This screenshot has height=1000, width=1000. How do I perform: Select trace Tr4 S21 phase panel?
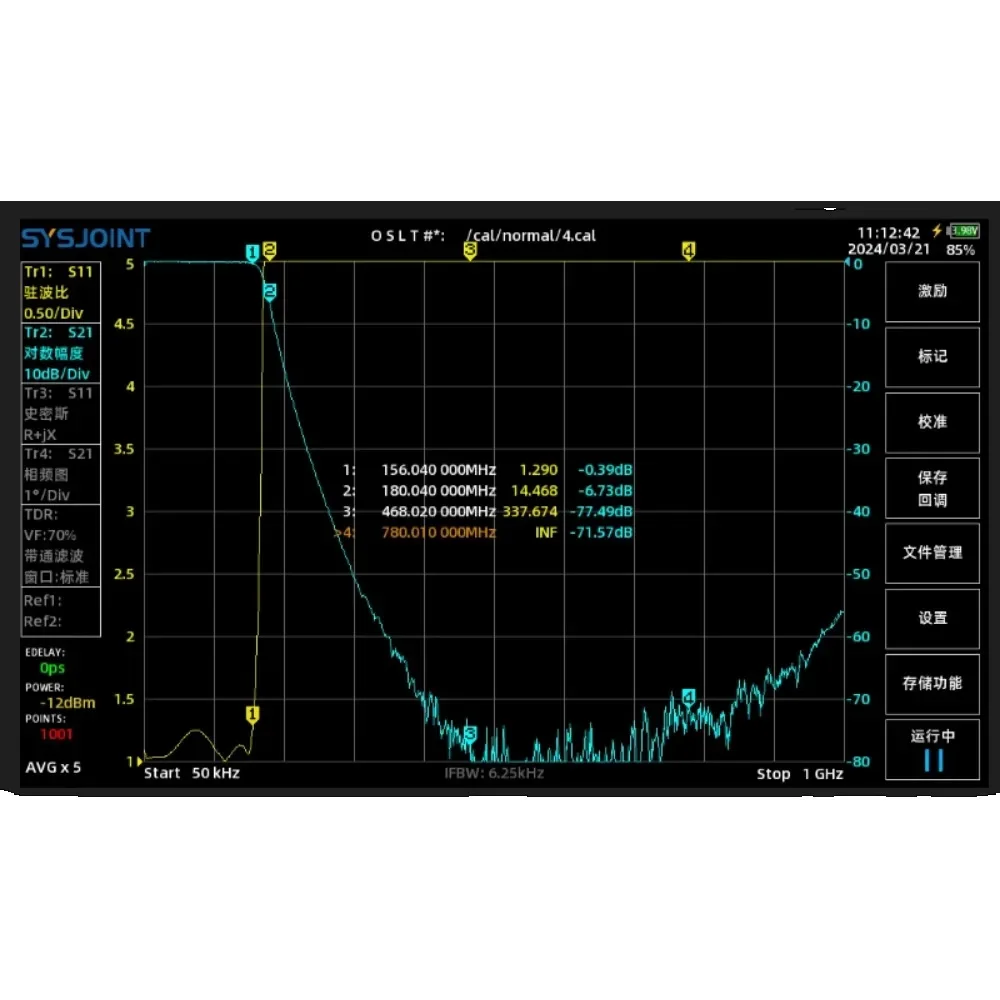pyautogui.click(x=61, y=474)
